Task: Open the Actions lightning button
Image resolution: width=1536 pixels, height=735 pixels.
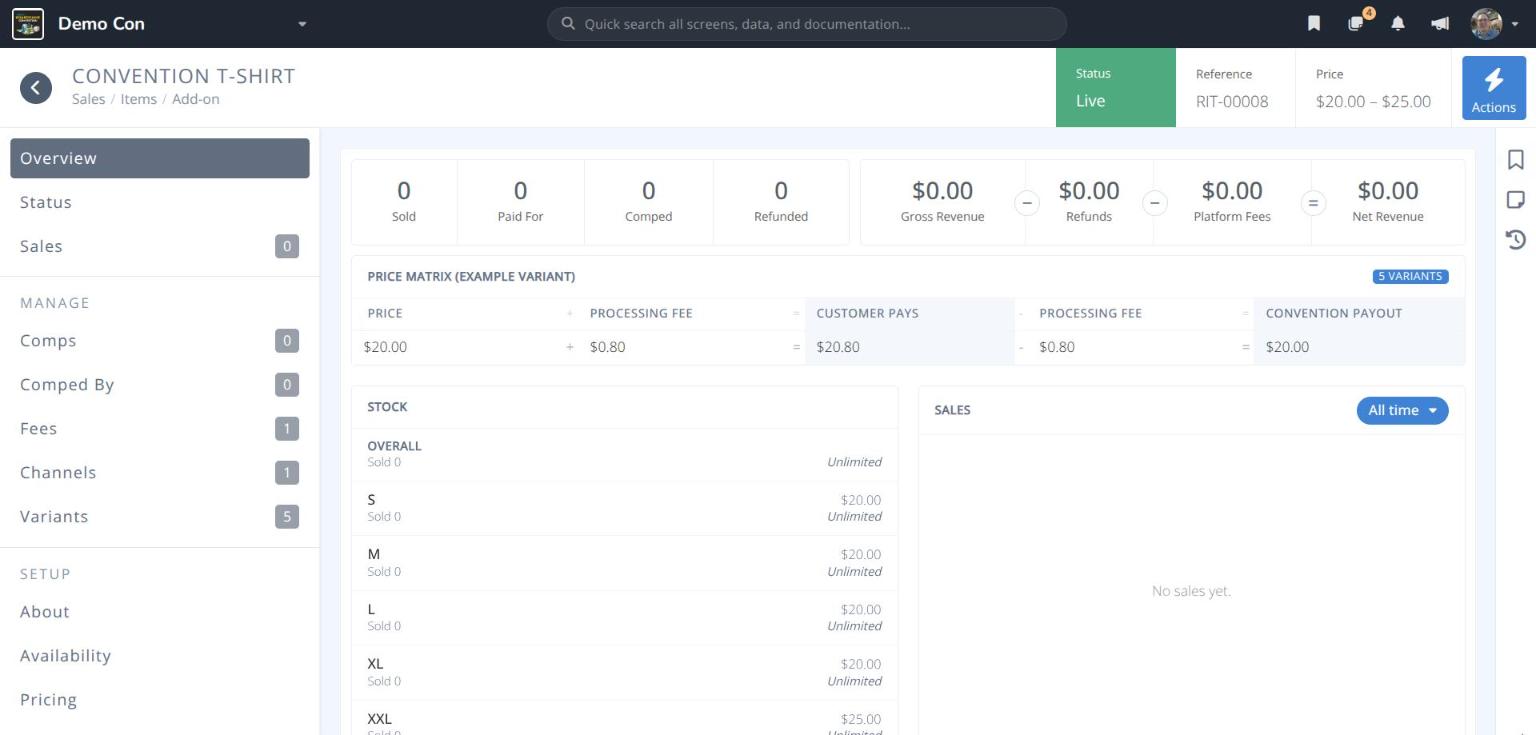Action: pyautogui.click(x=1494, y=88)
